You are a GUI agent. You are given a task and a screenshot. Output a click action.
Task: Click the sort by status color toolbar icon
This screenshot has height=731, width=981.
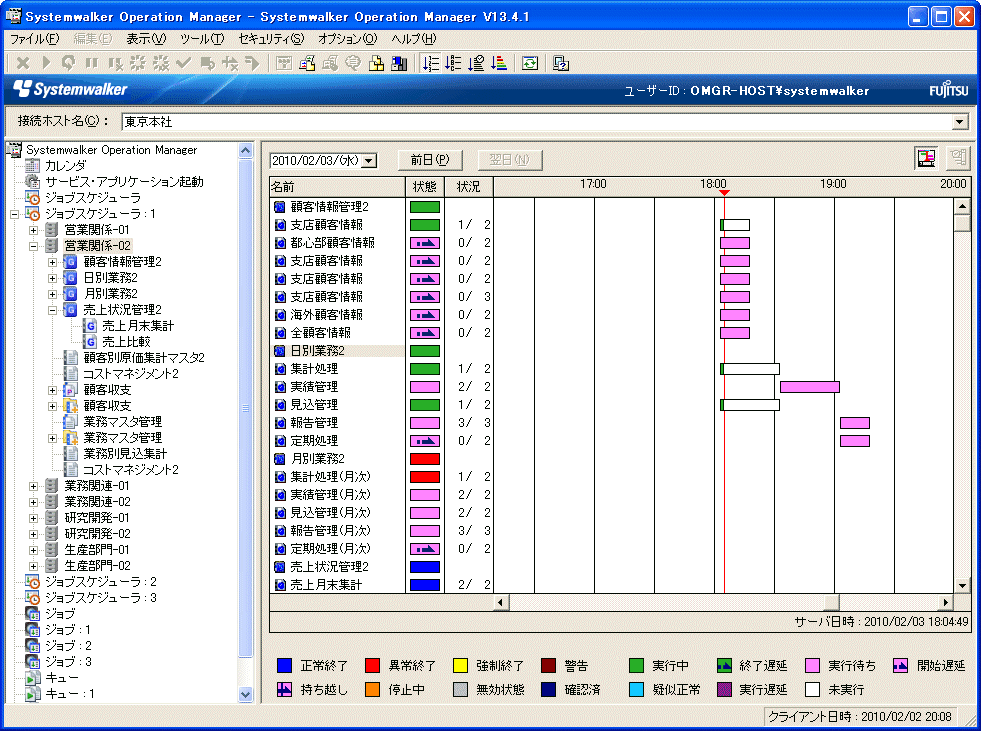tap(499, 63)
